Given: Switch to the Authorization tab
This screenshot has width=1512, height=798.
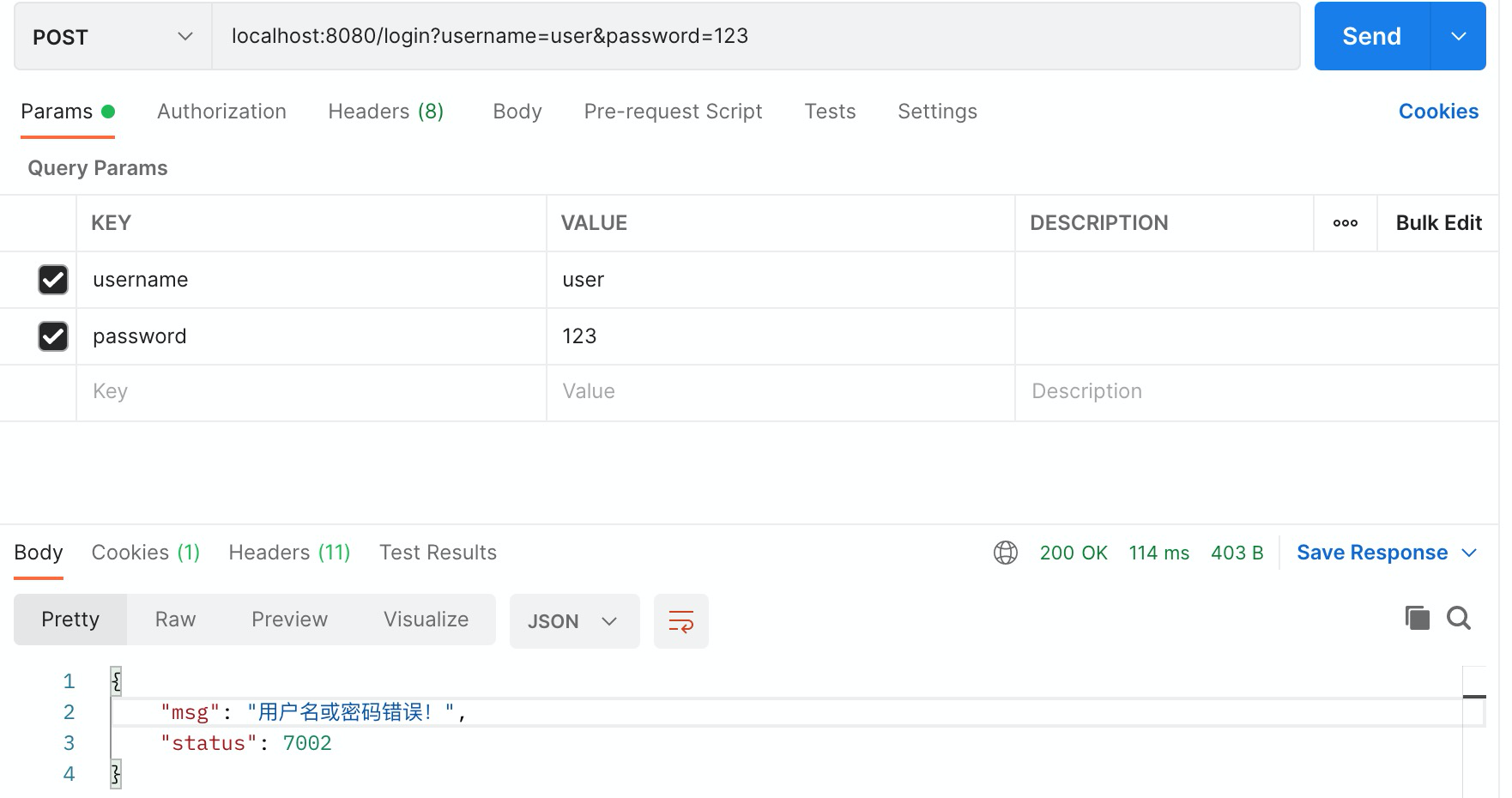Looking at the screenshot, I should click(221, 112).
